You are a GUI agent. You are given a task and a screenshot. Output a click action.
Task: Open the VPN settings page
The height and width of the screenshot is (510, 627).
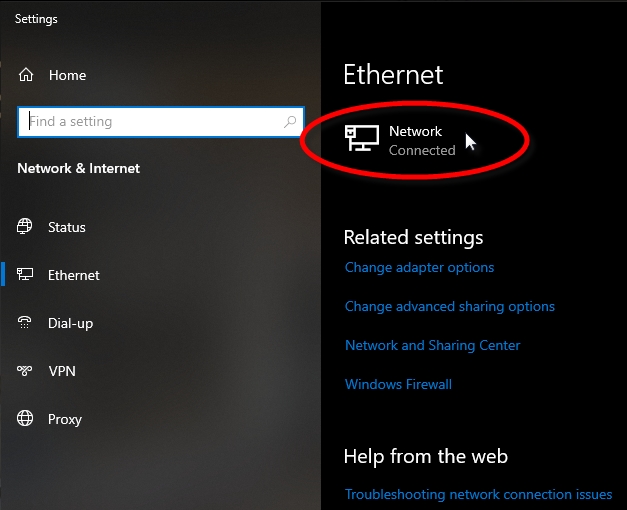[62, 371]
